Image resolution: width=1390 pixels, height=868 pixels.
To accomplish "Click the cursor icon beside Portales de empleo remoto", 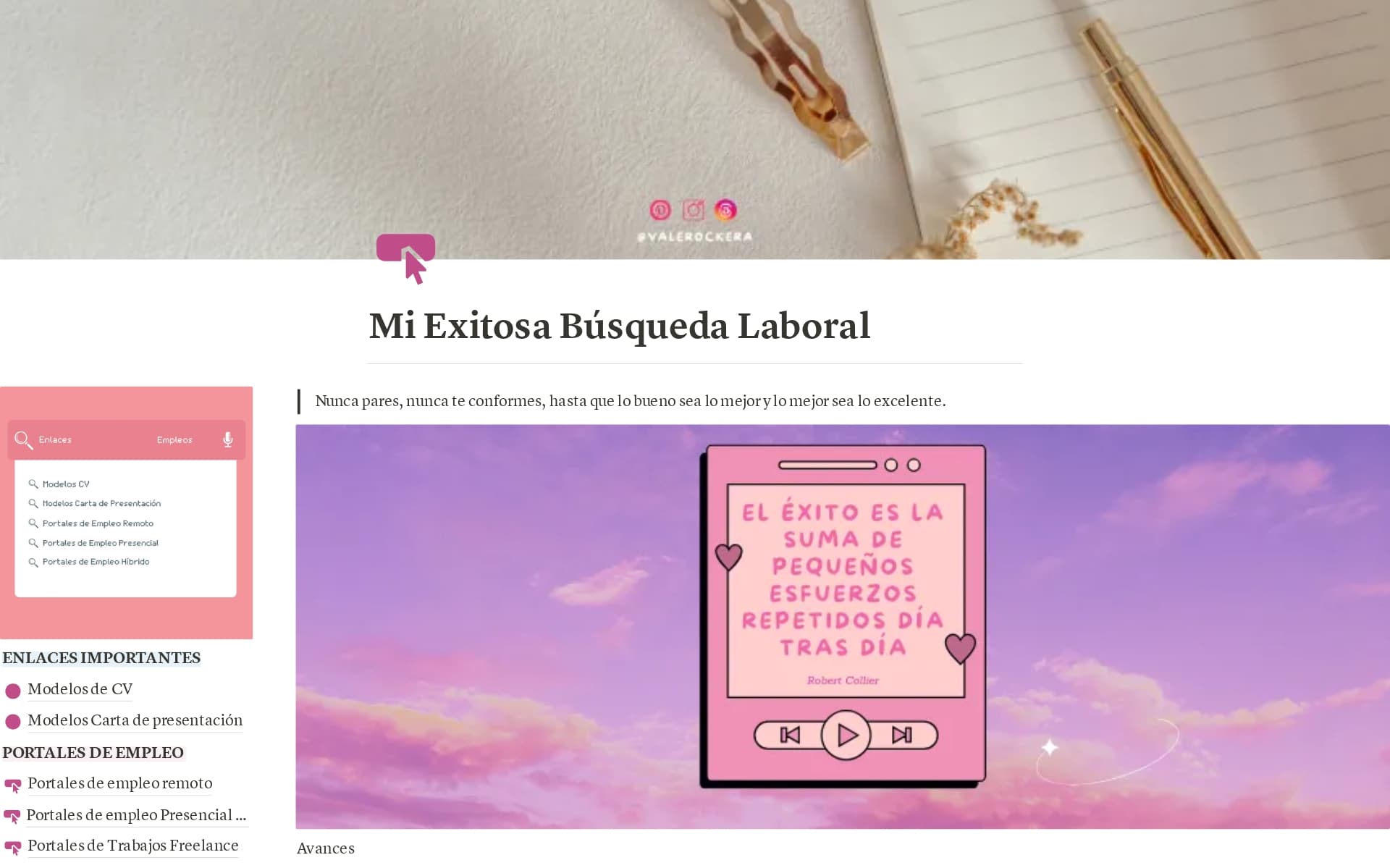I will point(13,785).
